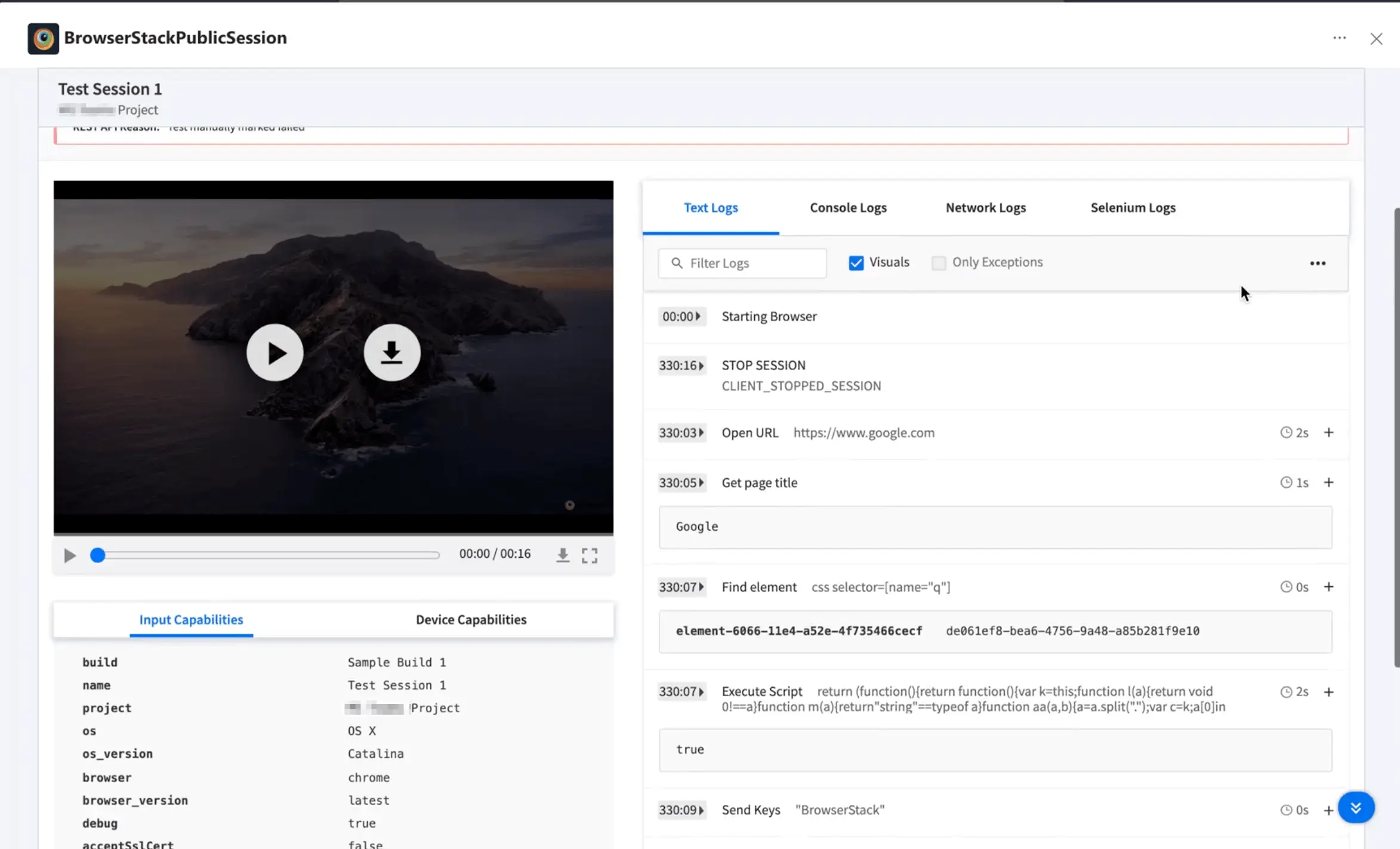Download video via control bar download icon
Viewport: 1400px width, 849px height.
click(x=562, y=555)
